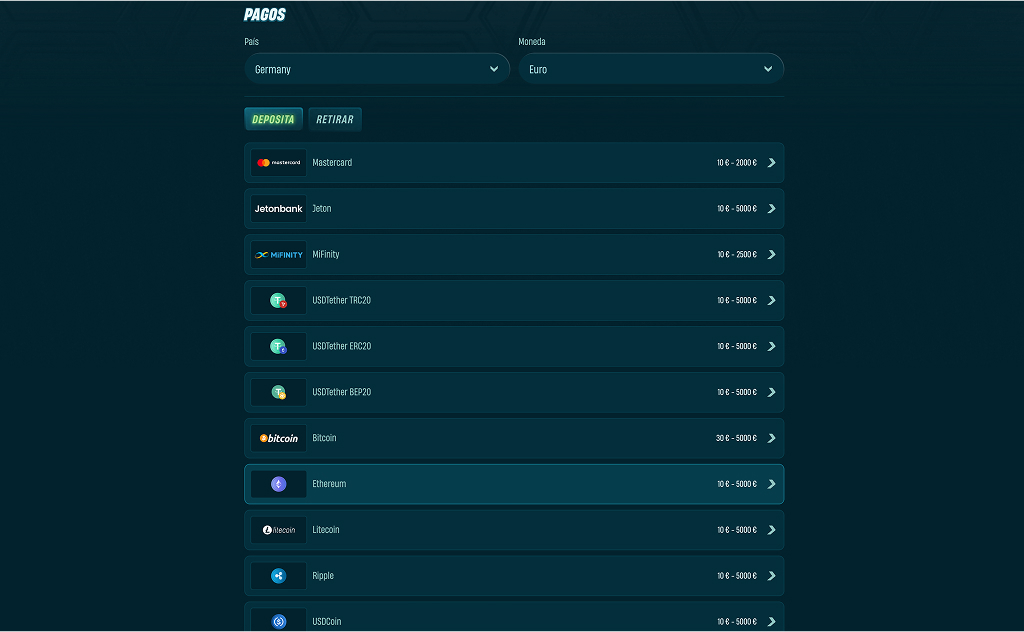Click the Bitcoin limit 30 € - 5000 €
Screen dimensions: 1024x632
click(736, 438)
